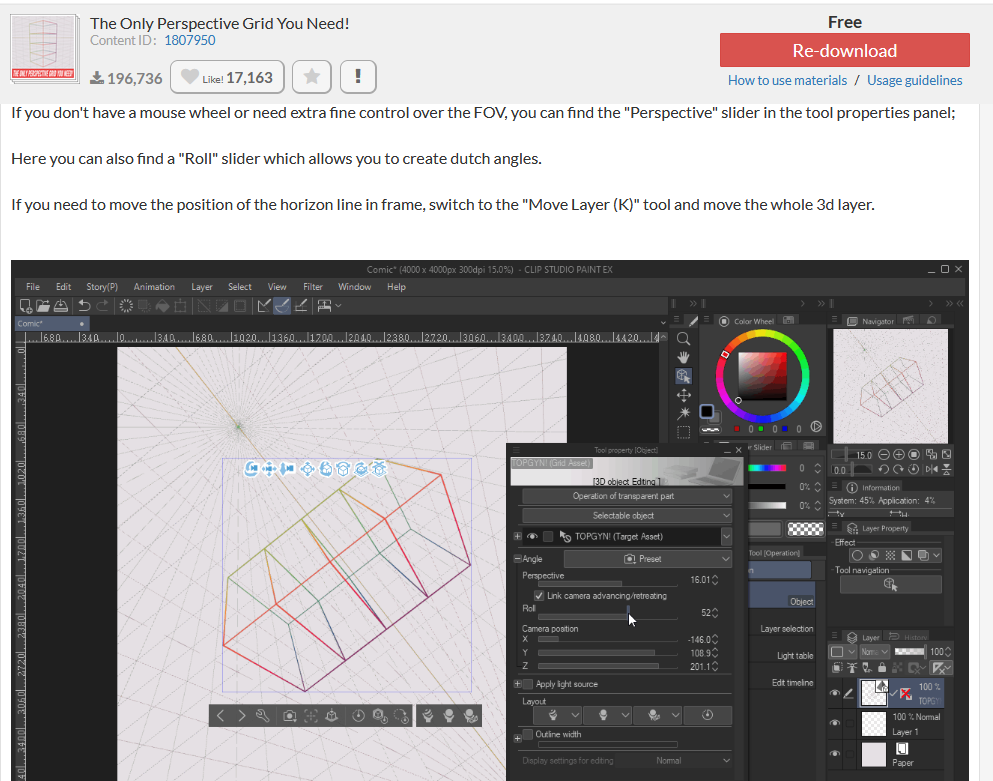Click the next 3D object arrow
Image resolution: width=993 pixels, height=781 pixels.
[241, 716]
